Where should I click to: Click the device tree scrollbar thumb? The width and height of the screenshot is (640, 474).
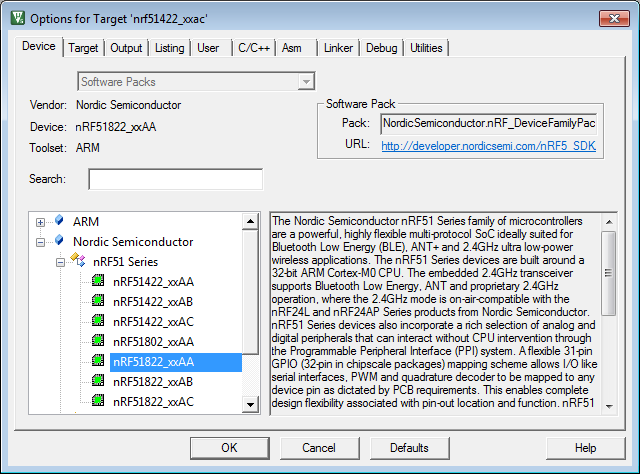point(250,292)
